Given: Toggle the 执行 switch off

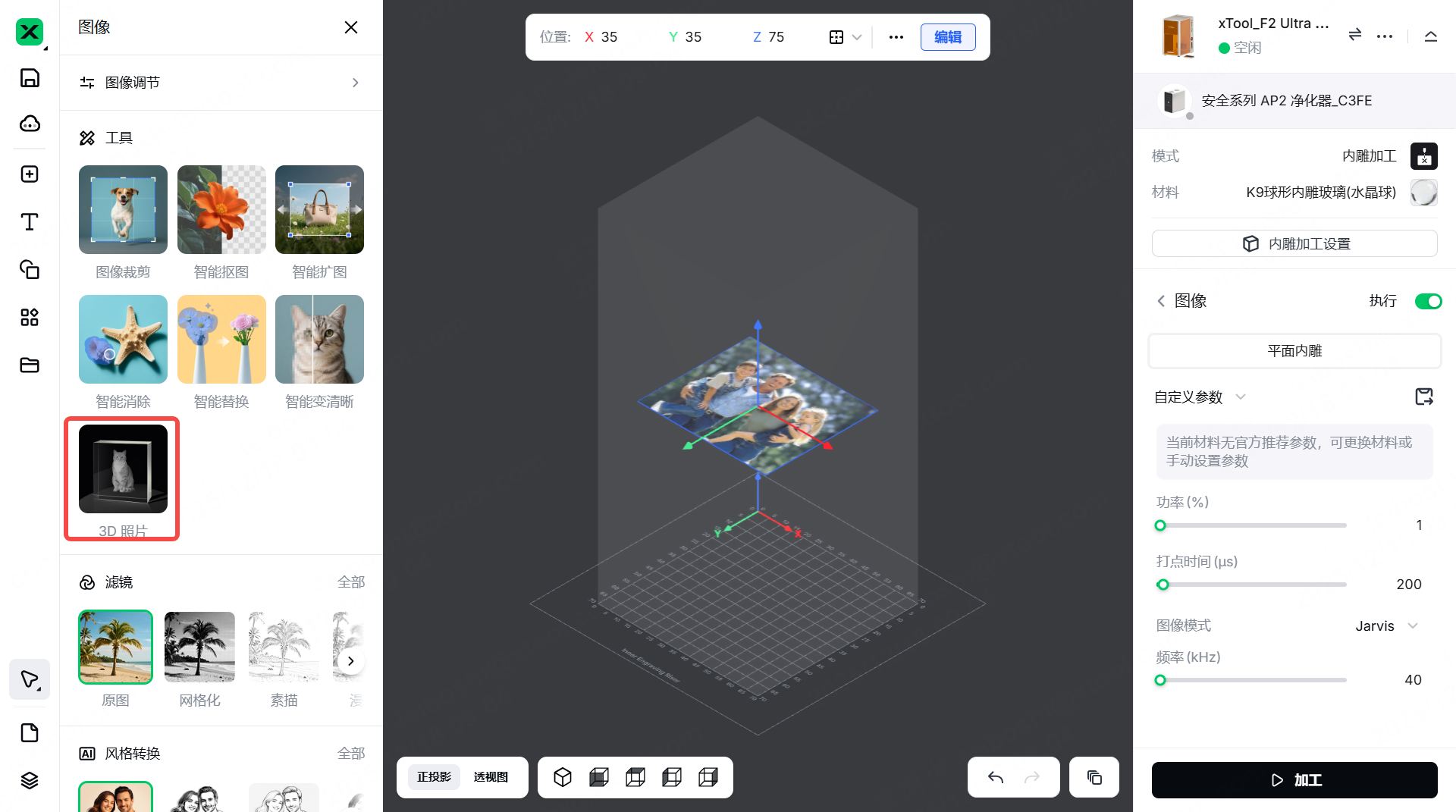Looking at the screenshot, I should coord(1428,301).
